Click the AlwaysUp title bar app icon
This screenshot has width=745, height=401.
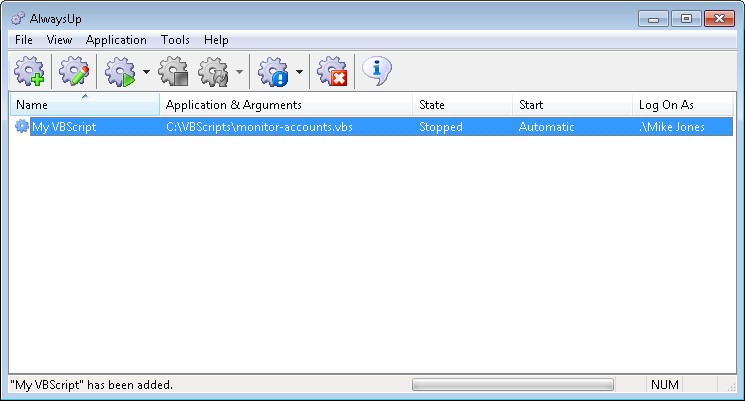[x=18, y=19]
